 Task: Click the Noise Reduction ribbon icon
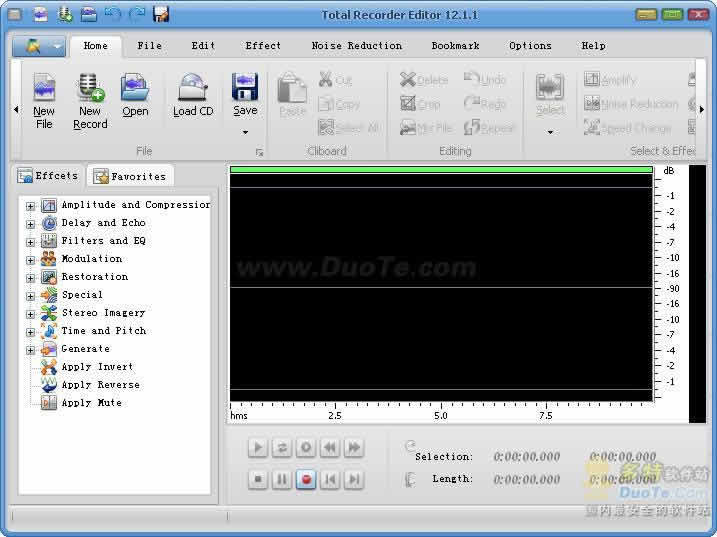pyautogui.click(x=592, y=103)
